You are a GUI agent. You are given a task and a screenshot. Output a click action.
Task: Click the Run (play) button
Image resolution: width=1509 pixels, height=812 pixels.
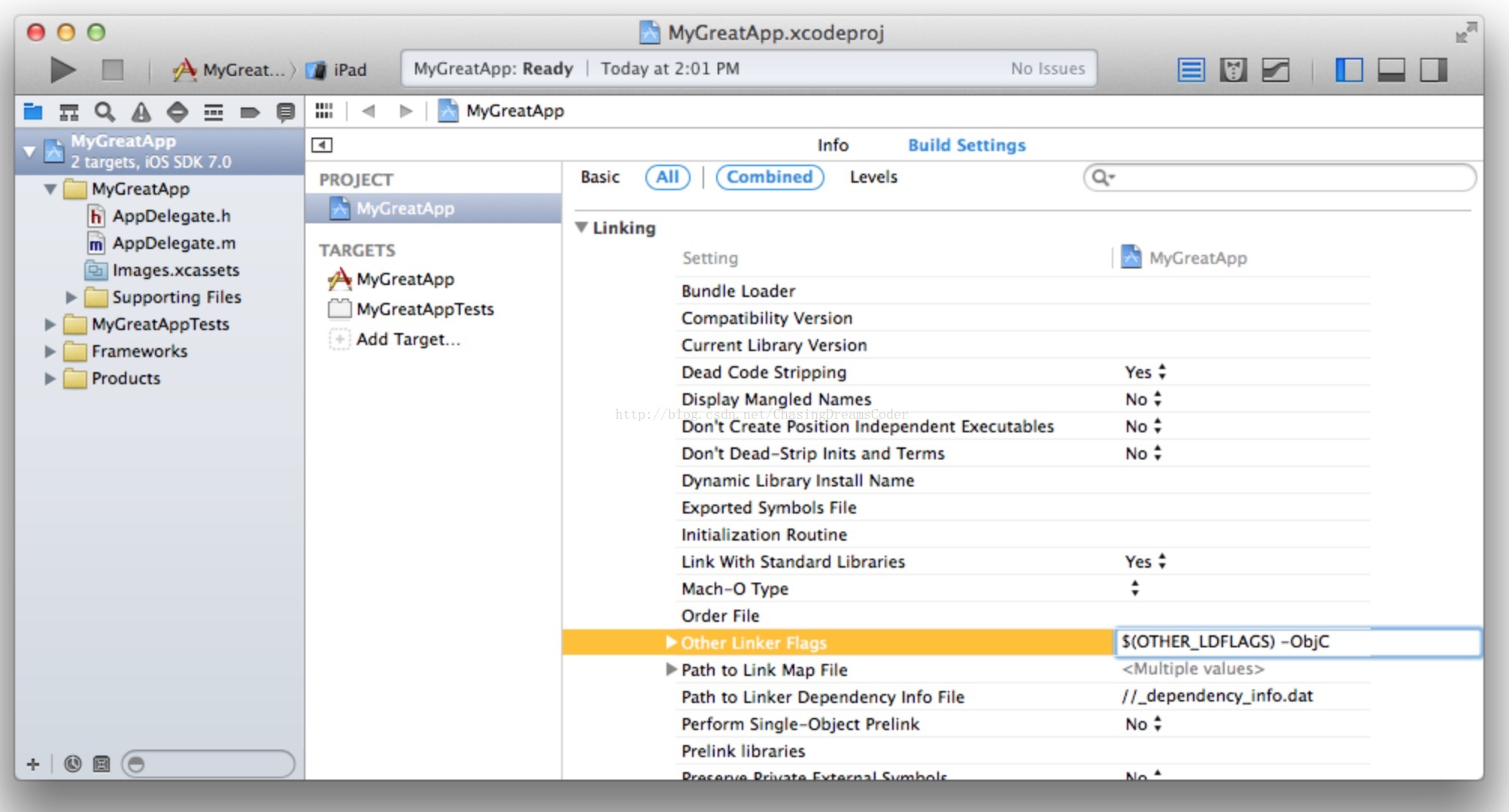point(63,70)
